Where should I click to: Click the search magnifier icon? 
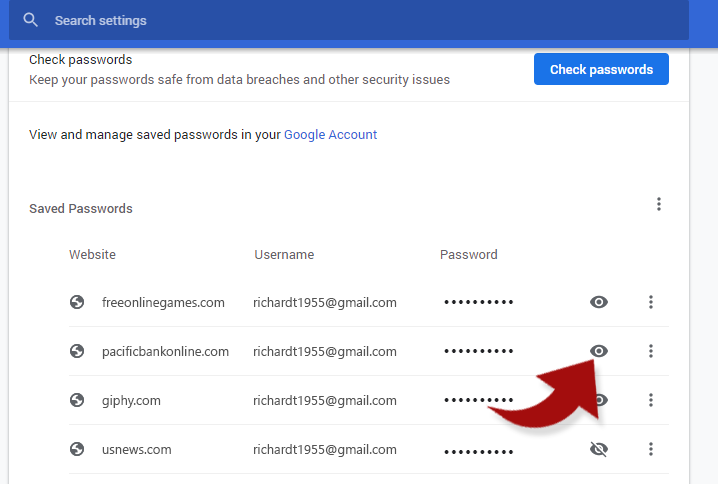click(x=30, y=20)
